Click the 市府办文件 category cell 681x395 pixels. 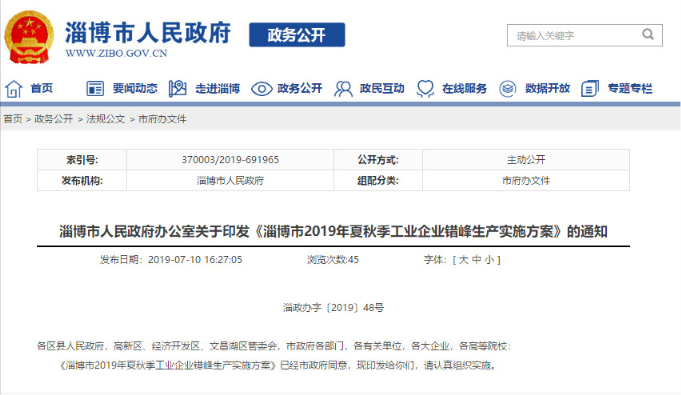tap(526, 181)
